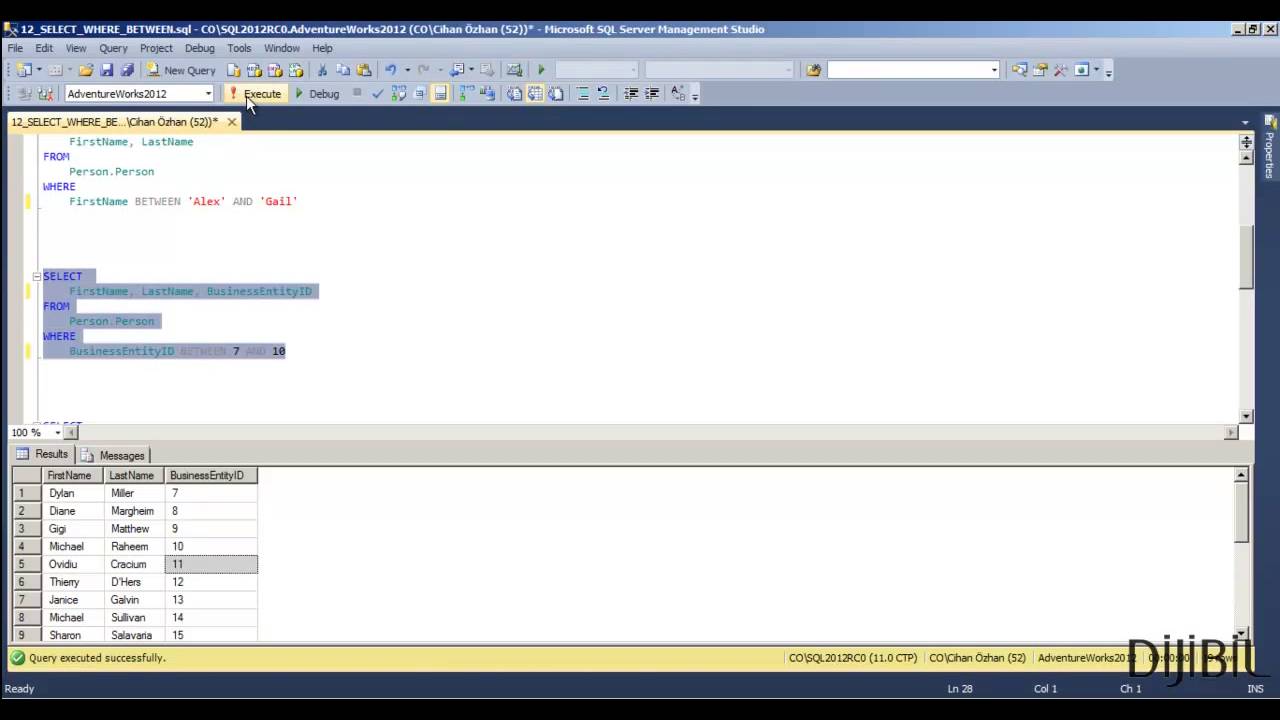Toggle IntelliSense Enabled icon
Viewport: 1280px width, 720px height.
[x=440, y=94]
